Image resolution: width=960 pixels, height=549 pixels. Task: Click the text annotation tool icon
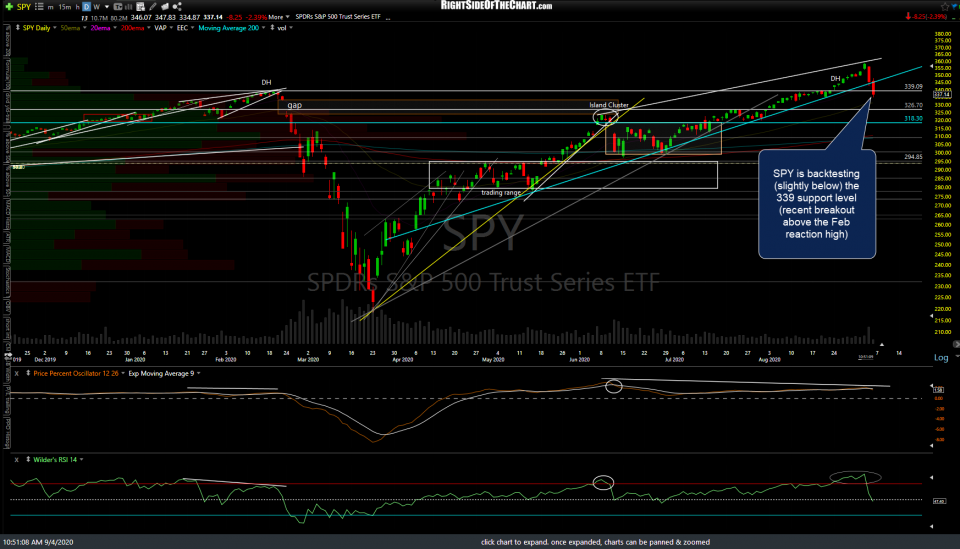tap(118, 7)
